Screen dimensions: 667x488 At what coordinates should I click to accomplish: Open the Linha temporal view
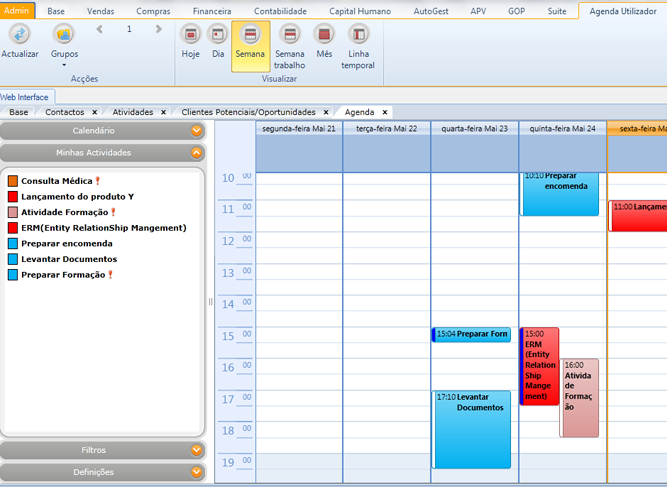tap(358, 35)
